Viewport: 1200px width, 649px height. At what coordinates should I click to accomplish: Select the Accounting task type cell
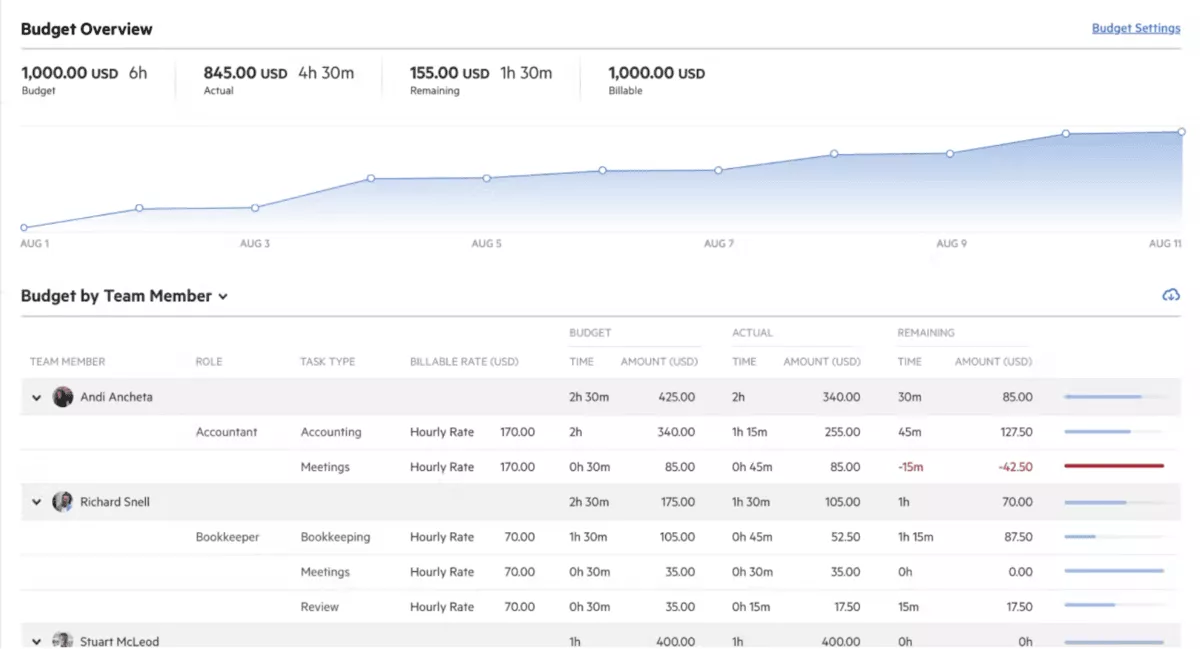pos(330,431)
